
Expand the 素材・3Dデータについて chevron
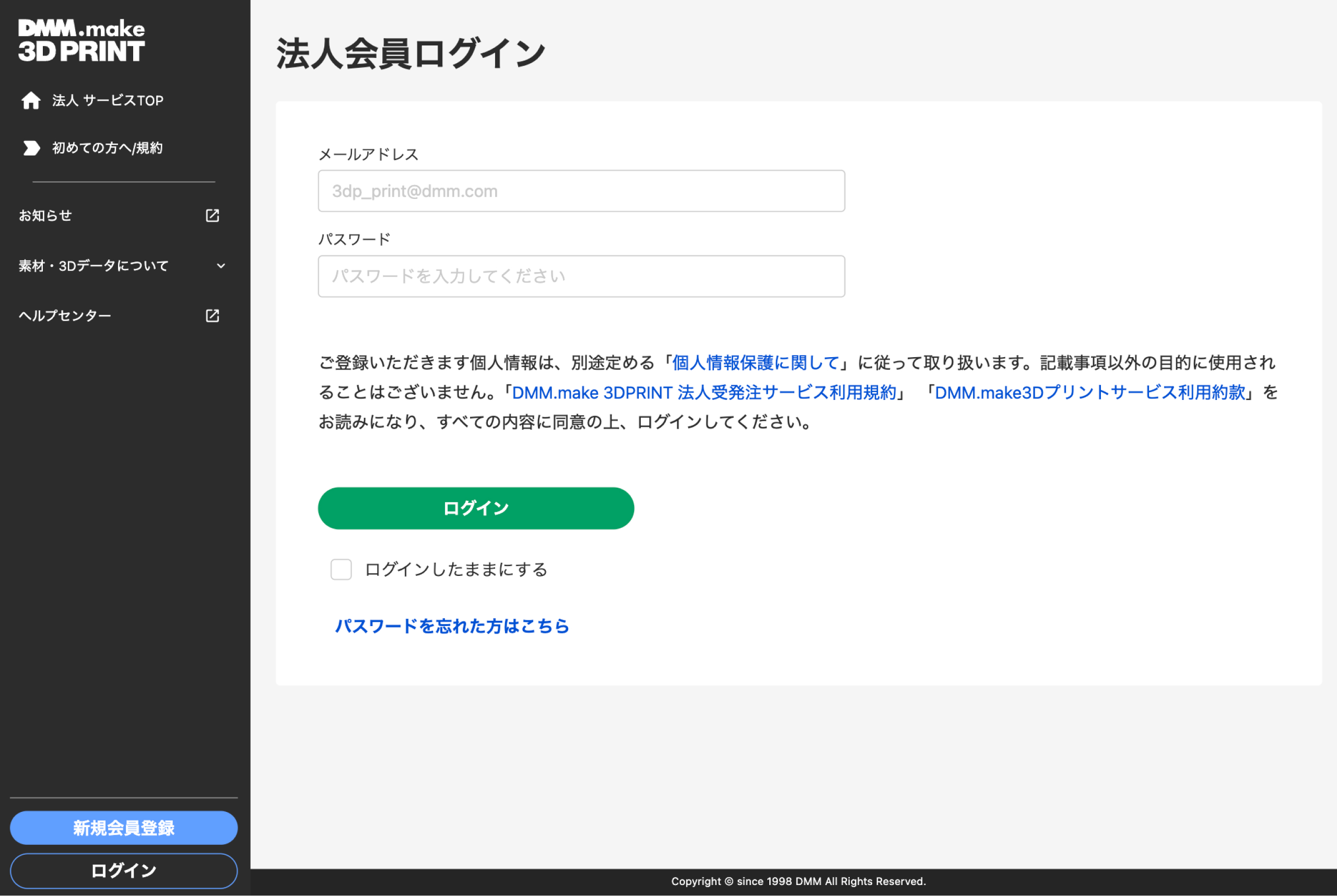point(220,266)
